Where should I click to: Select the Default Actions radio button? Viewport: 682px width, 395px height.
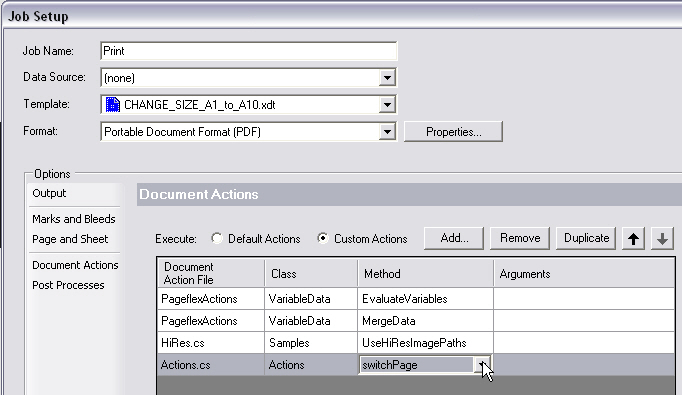[217, 238]
